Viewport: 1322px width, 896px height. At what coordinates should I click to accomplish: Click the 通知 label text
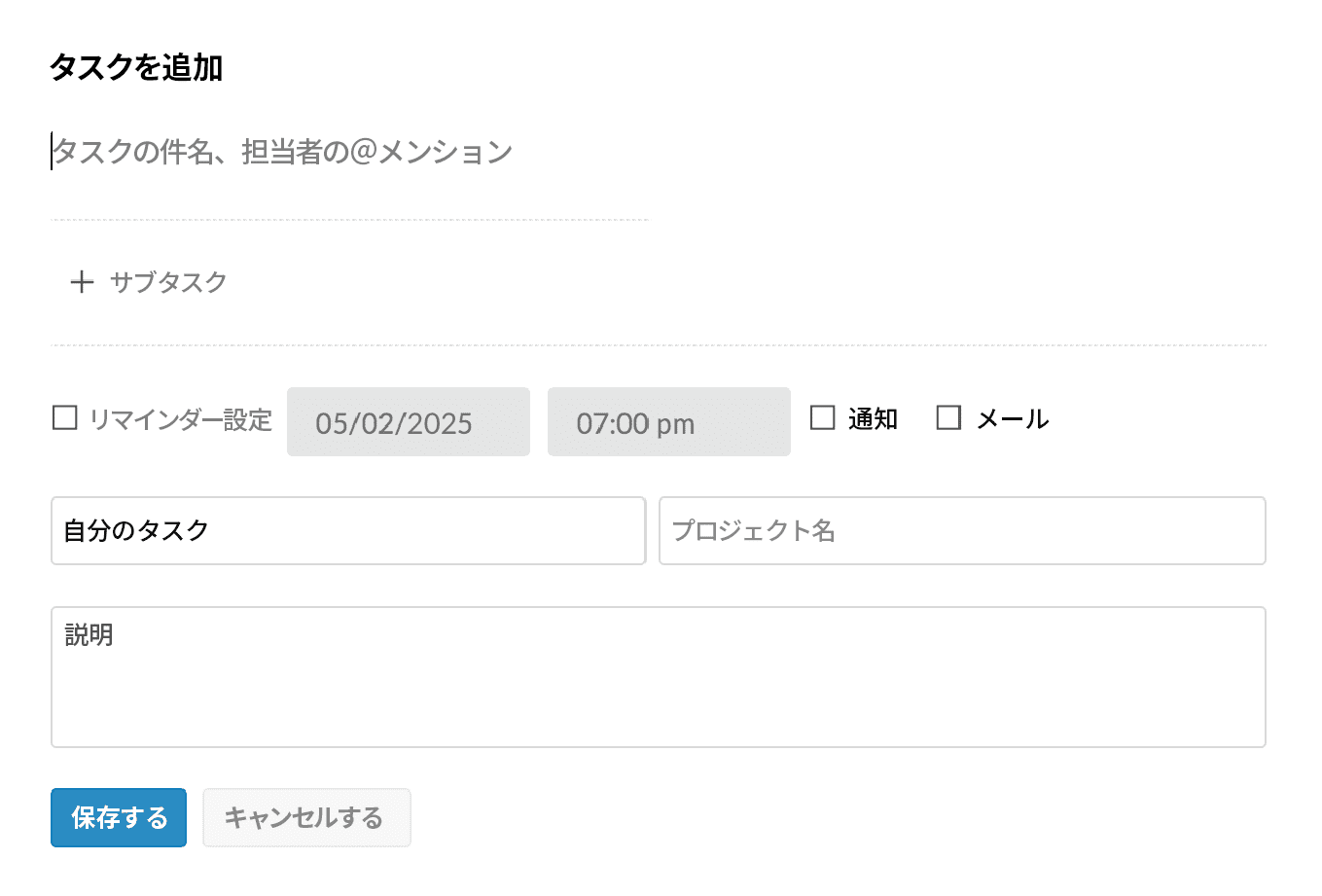(x=873, y=419)
